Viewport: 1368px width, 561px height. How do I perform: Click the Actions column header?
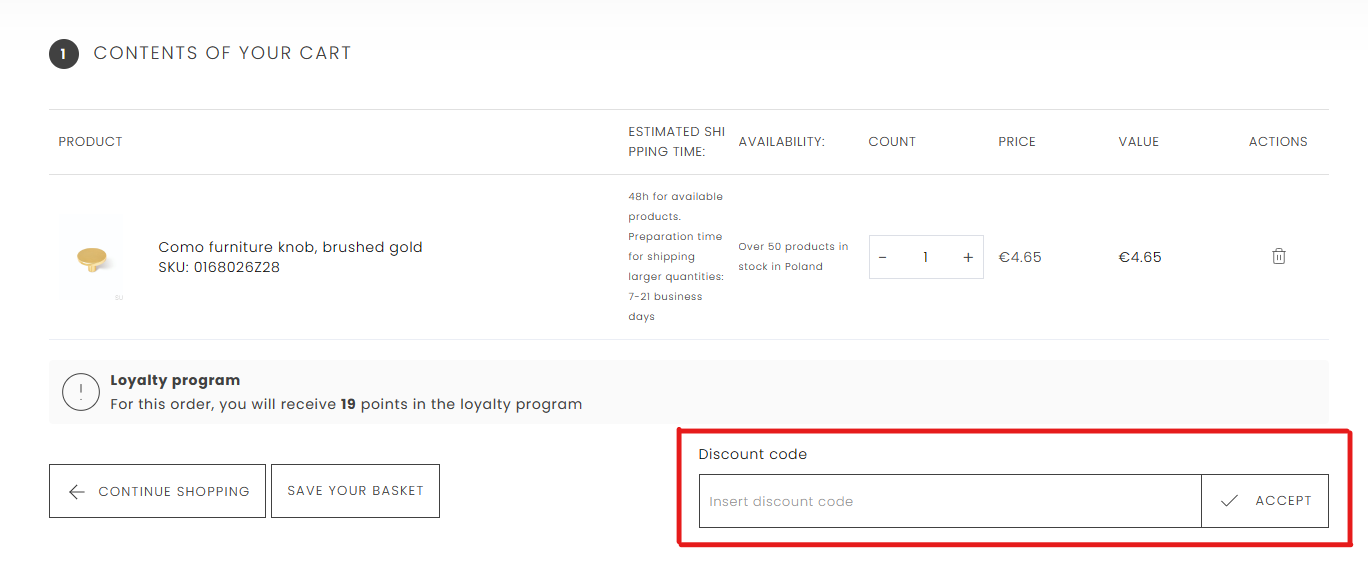[1277, 142]
